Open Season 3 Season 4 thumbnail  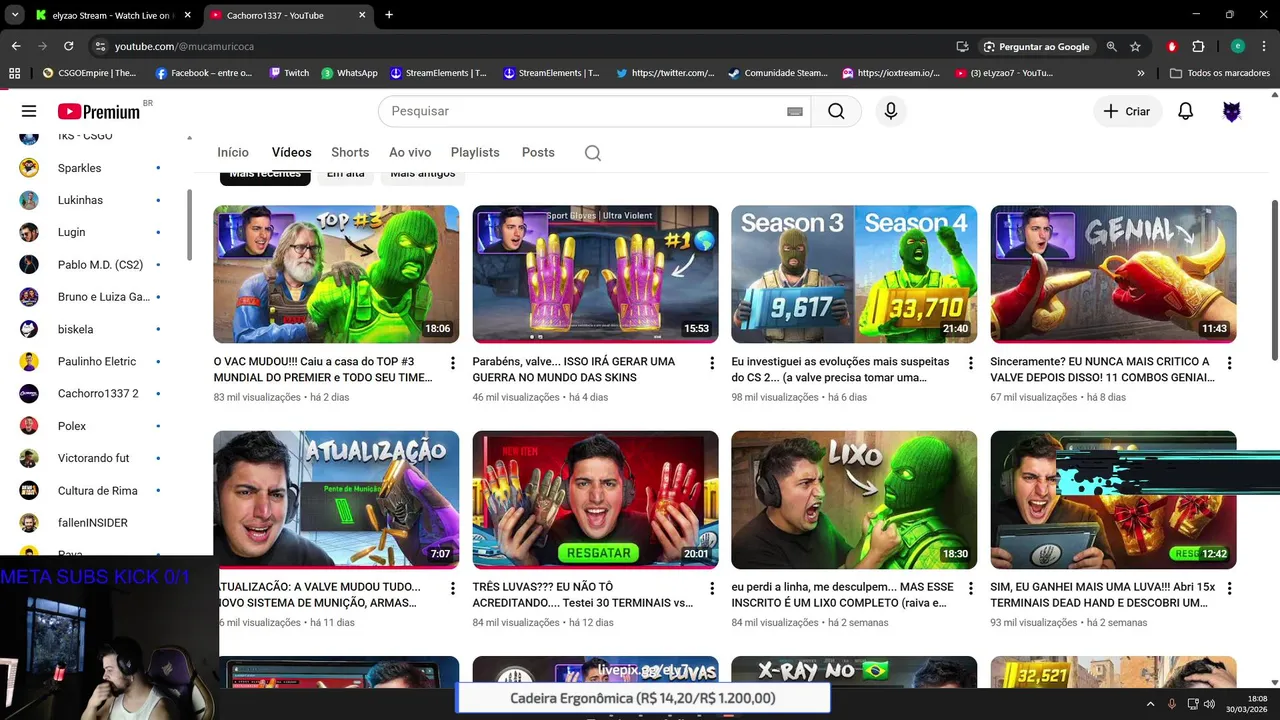854,274
